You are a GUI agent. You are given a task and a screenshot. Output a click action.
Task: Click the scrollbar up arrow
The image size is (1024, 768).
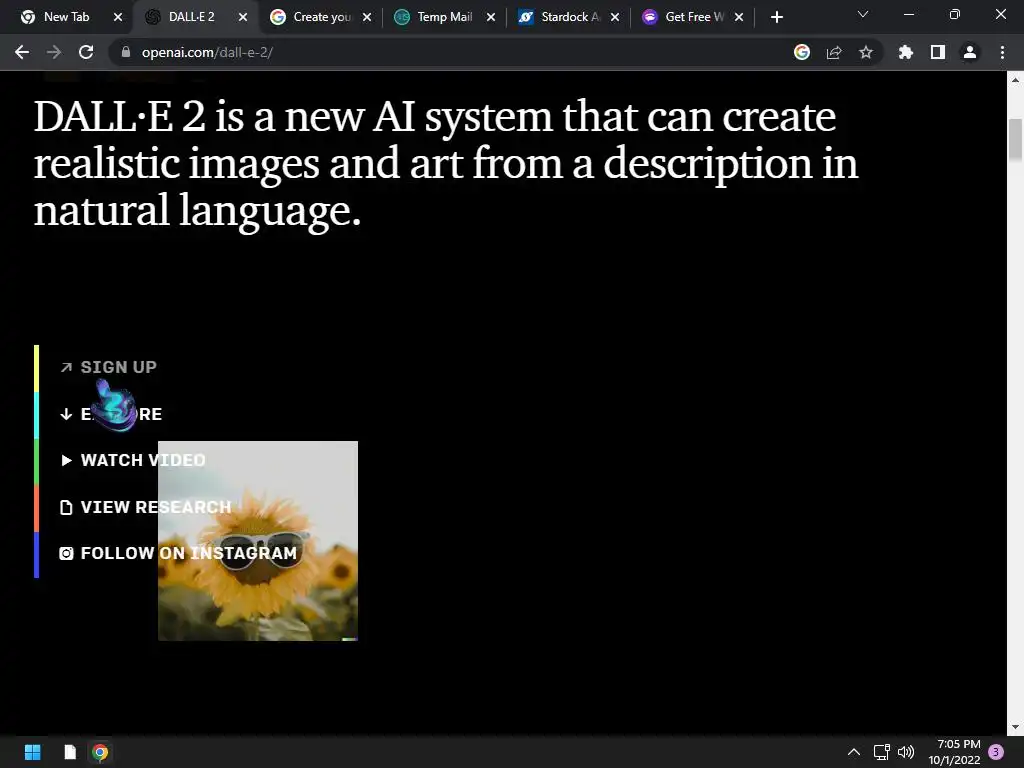(1016, 80)
